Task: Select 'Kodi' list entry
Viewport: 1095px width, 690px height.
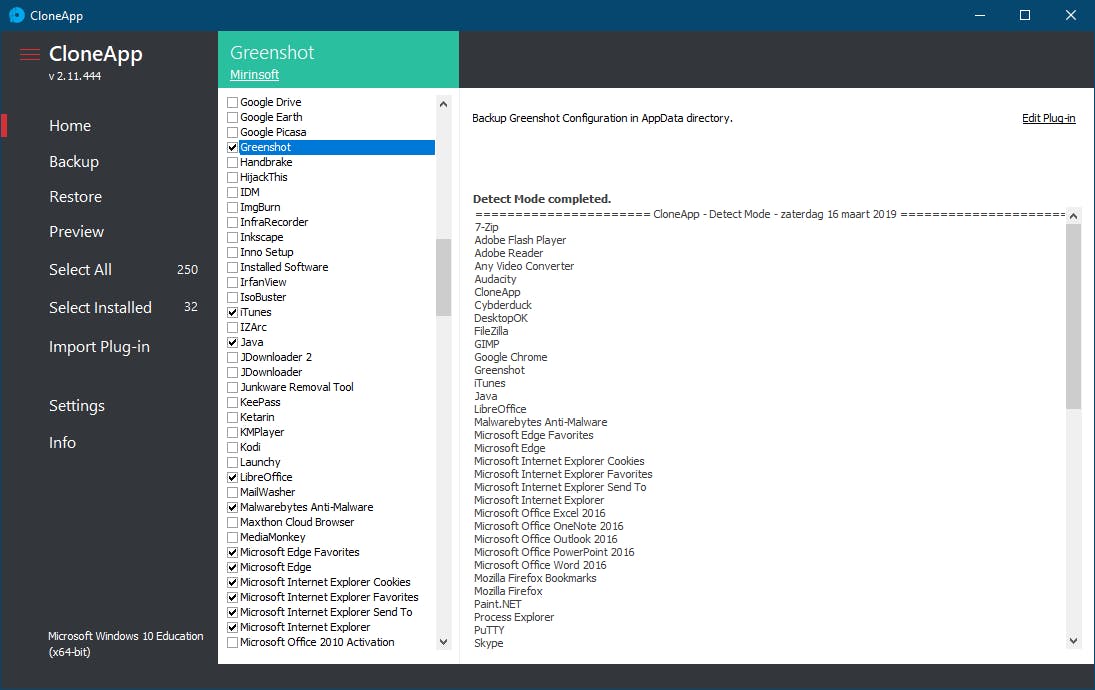Action: click(250, 448)
